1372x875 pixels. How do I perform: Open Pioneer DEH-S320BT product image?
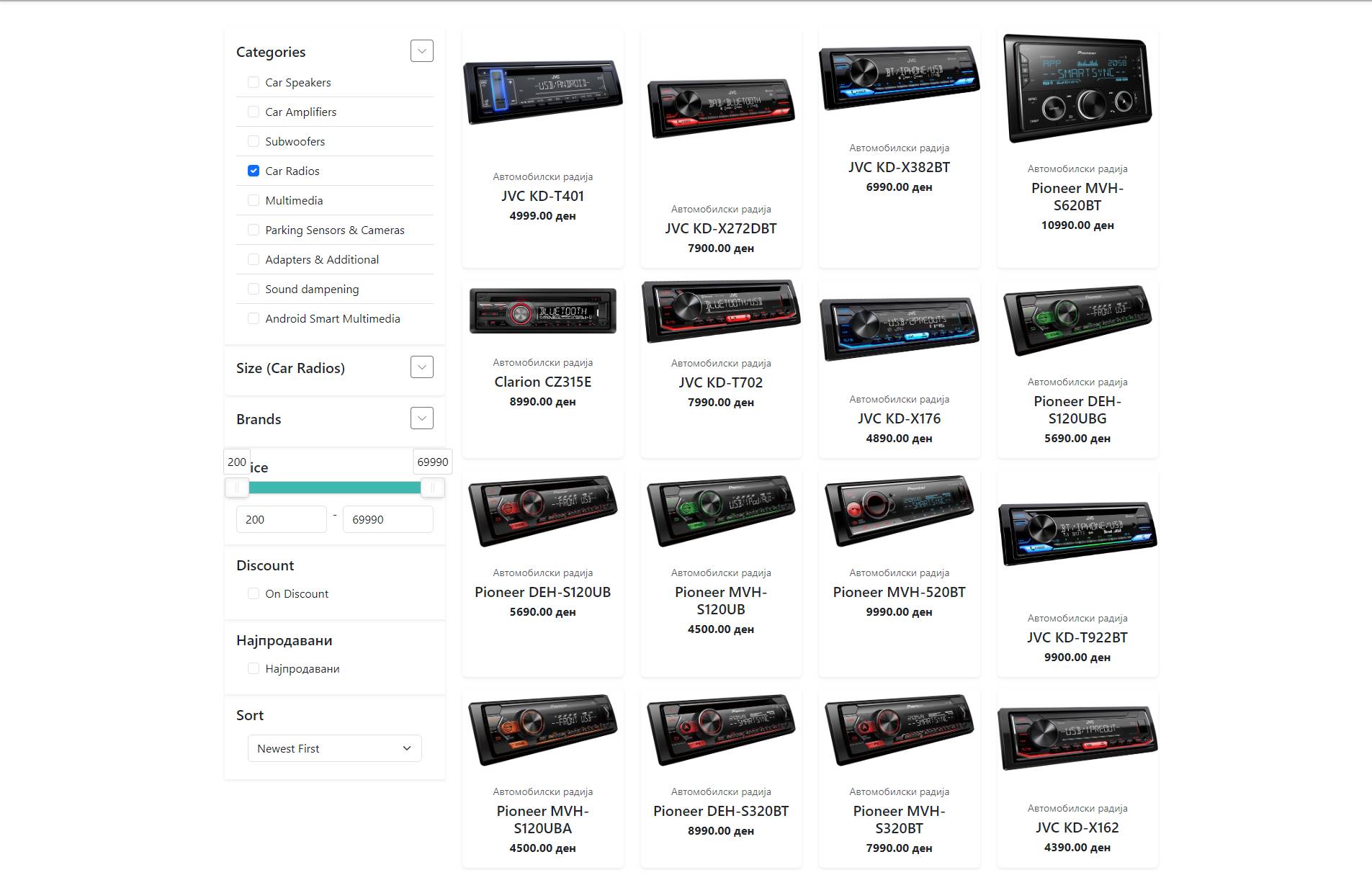[x=721, y=730]
